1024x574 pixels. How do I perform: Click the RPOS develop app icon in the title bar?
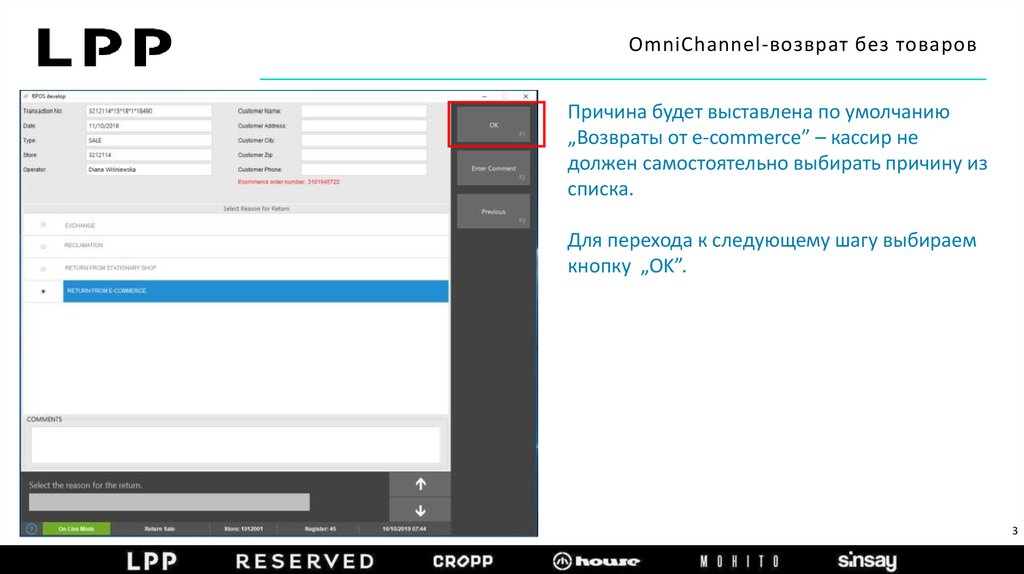(x=26, y=96)
